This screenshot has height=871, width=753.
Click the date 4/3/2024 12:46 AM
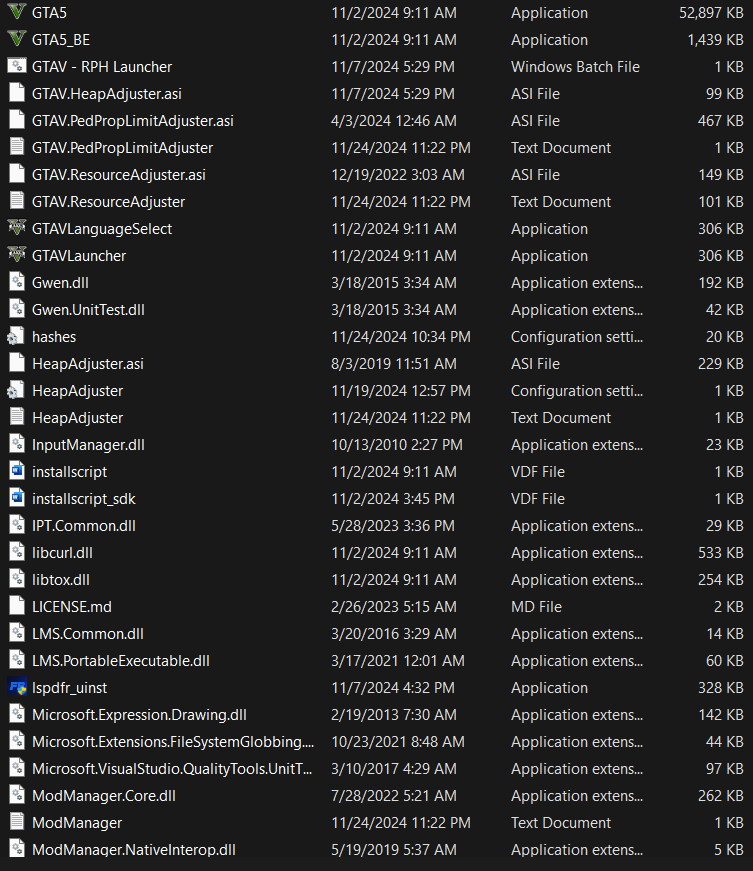pyautogui.click(x=394, y=121)
